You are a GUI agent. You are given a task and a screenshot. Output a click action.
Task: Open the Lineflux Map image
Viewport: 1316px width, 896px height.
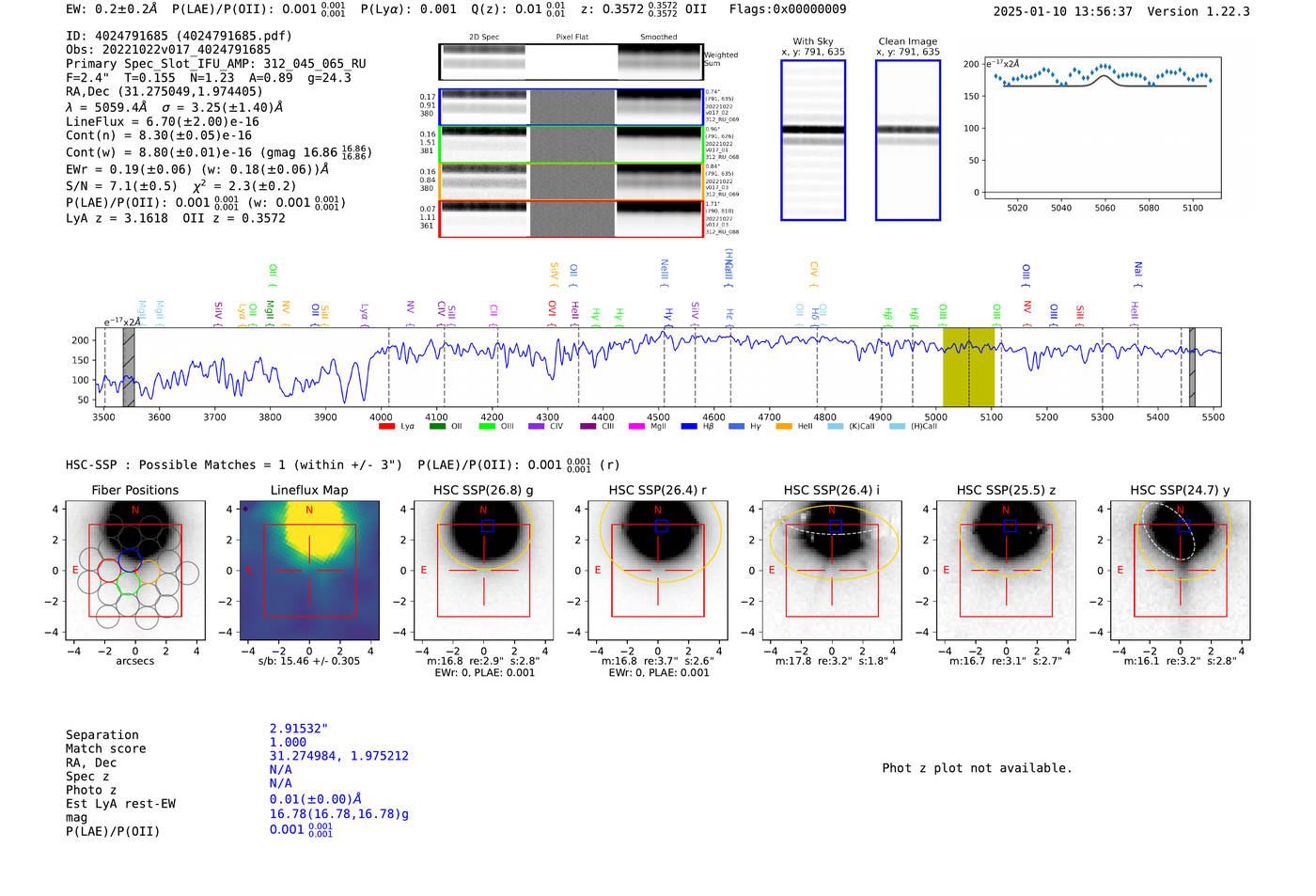pos(309,570)
